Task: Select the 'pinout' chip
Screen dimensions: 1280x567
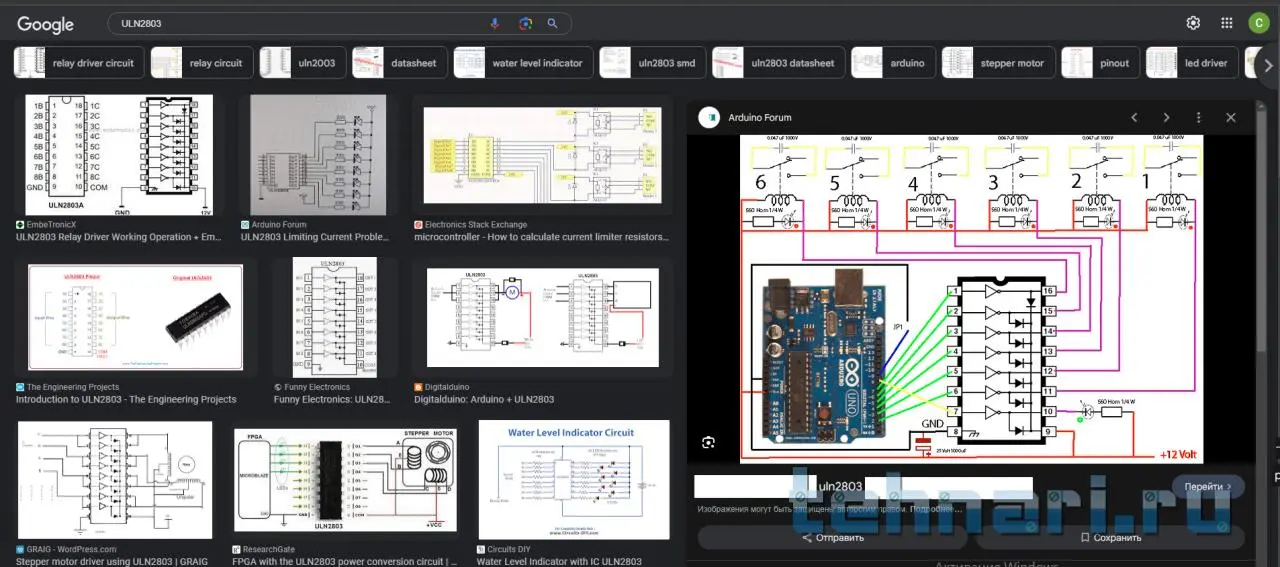Action: pyautogui.click(x=1099, y=63)
